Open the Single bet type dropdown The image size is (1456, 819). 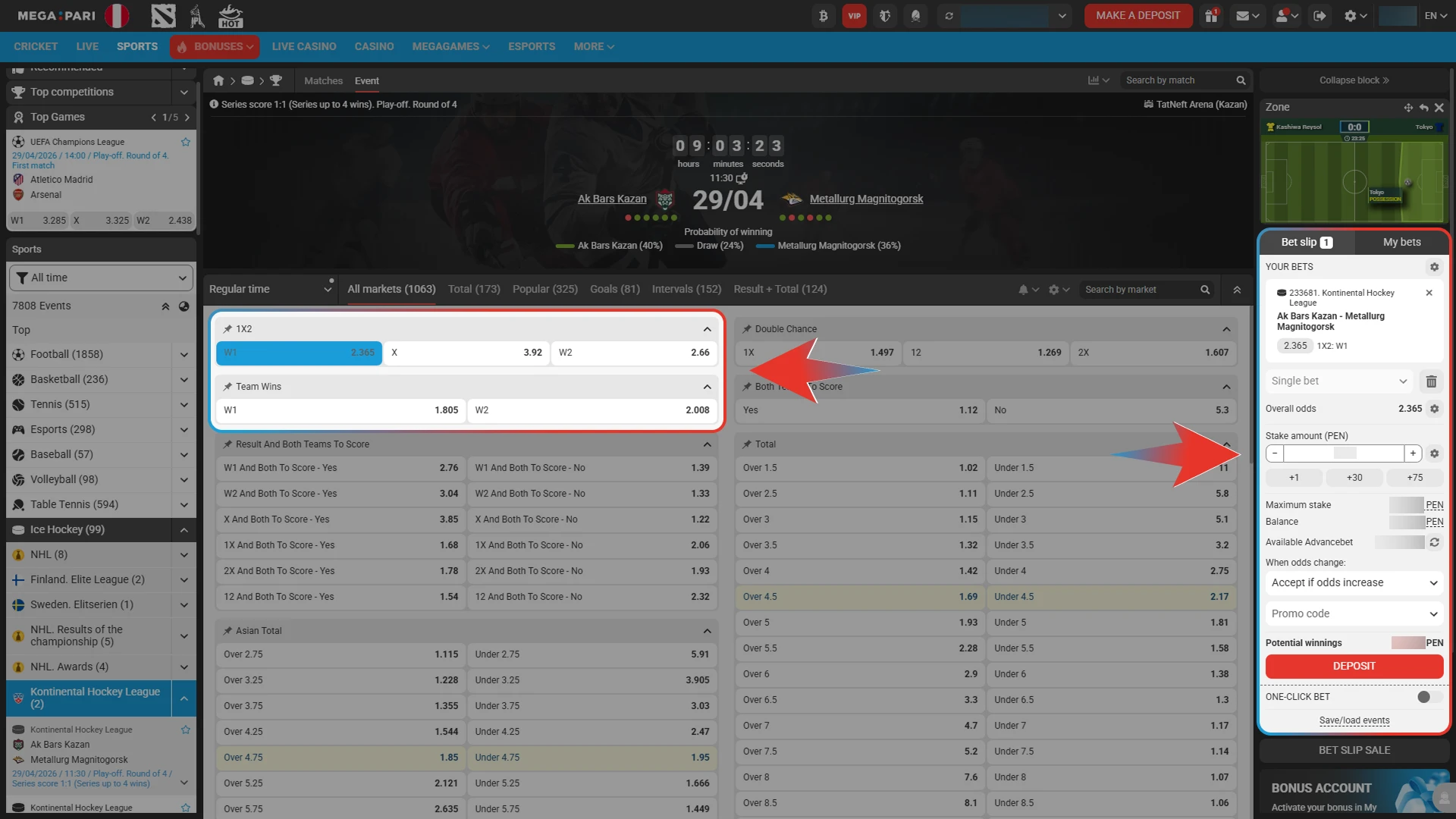click(1339, 381)
